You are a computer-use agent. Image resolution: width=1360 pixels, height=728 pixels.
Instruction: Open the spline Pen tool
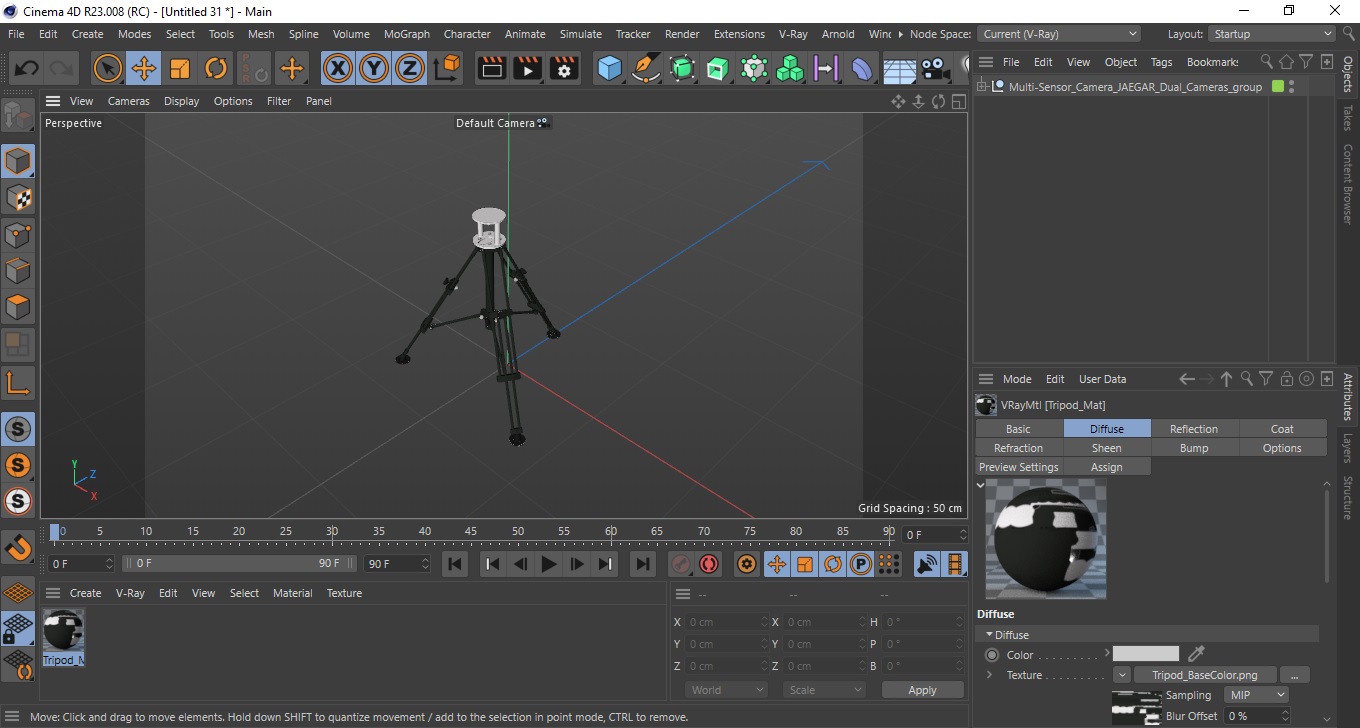[646, 69]
